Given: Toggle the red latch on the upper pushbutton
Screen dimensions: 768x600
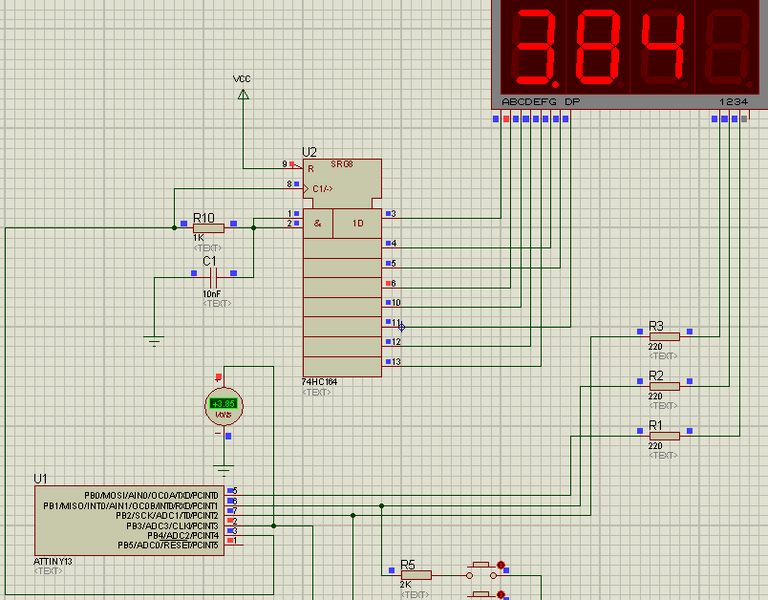Looking at the screenshot, I should pyautogui.click(x=501, y=565).
